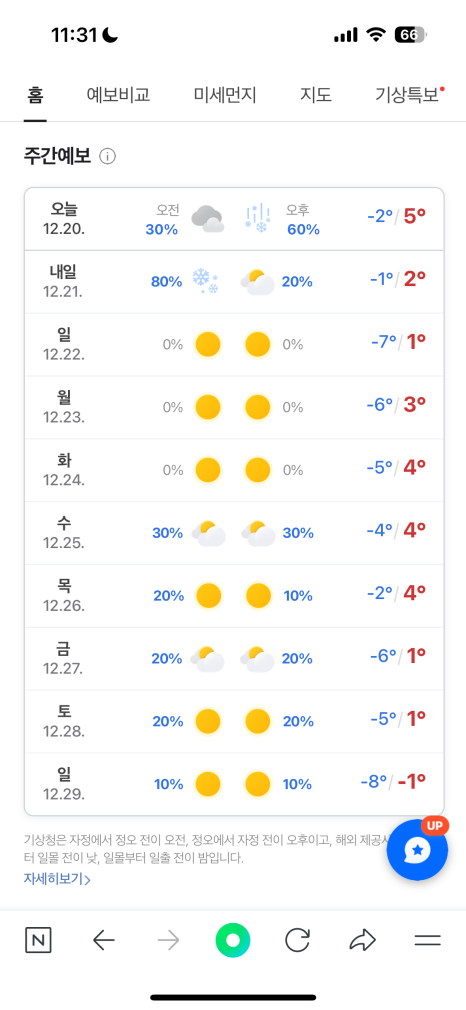Tap the info icon beside 주간예보
The width and height of the screenshot is (466, 1010).
(108, 157)
